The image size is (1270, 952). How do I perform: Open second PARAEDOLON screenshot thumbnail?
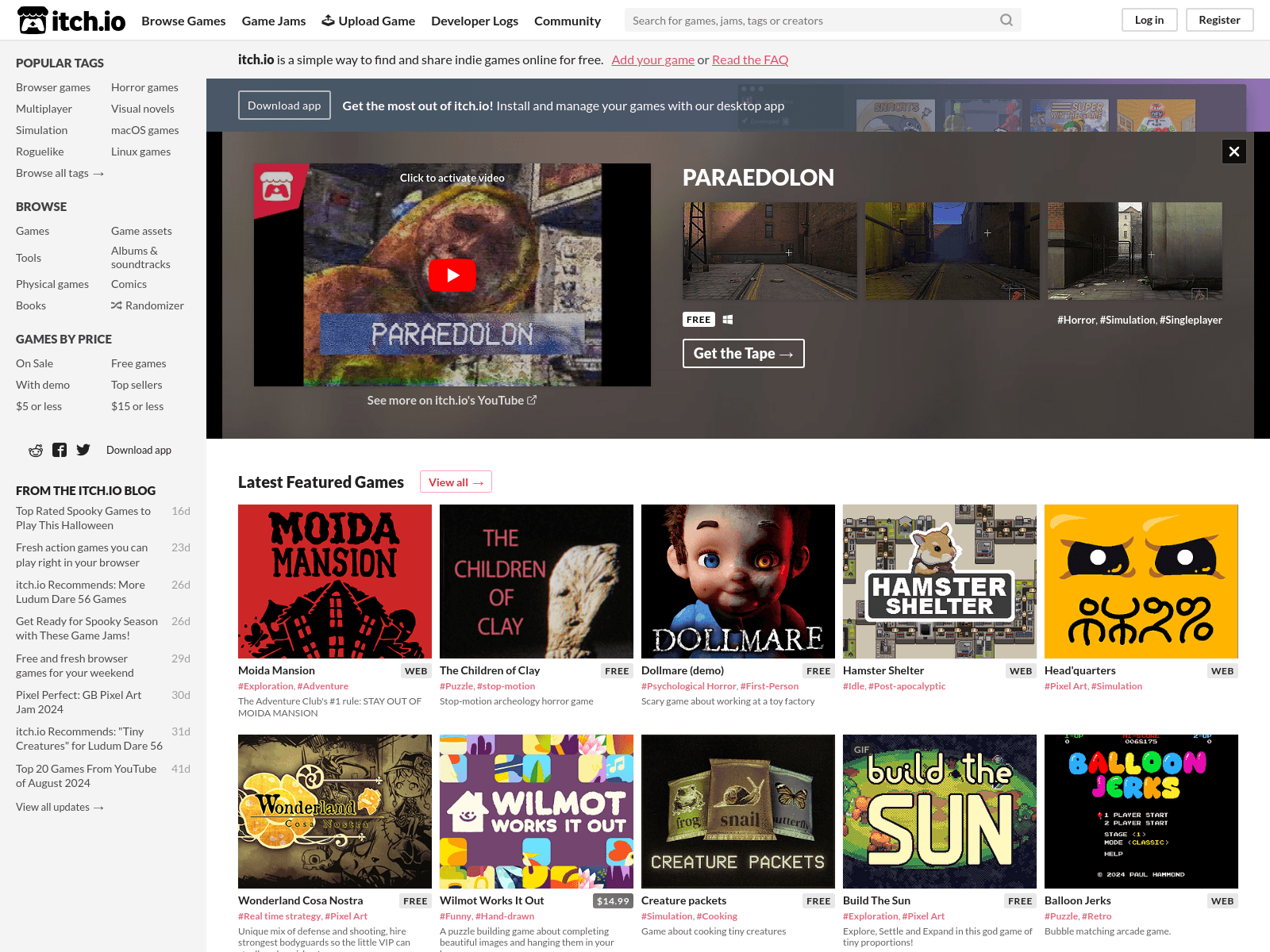click(952, 251)
